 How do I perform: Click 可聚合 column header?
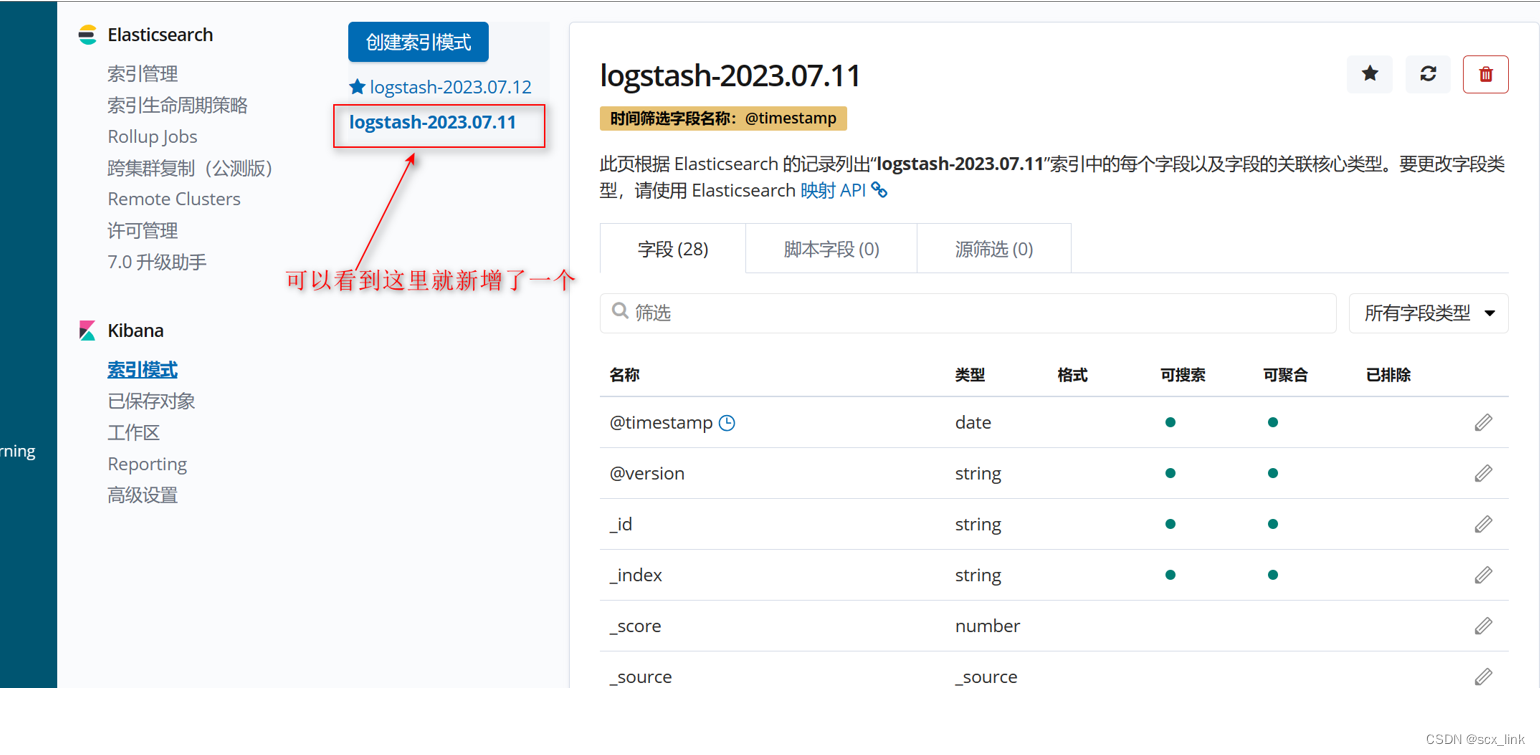tap(1286, 375)
